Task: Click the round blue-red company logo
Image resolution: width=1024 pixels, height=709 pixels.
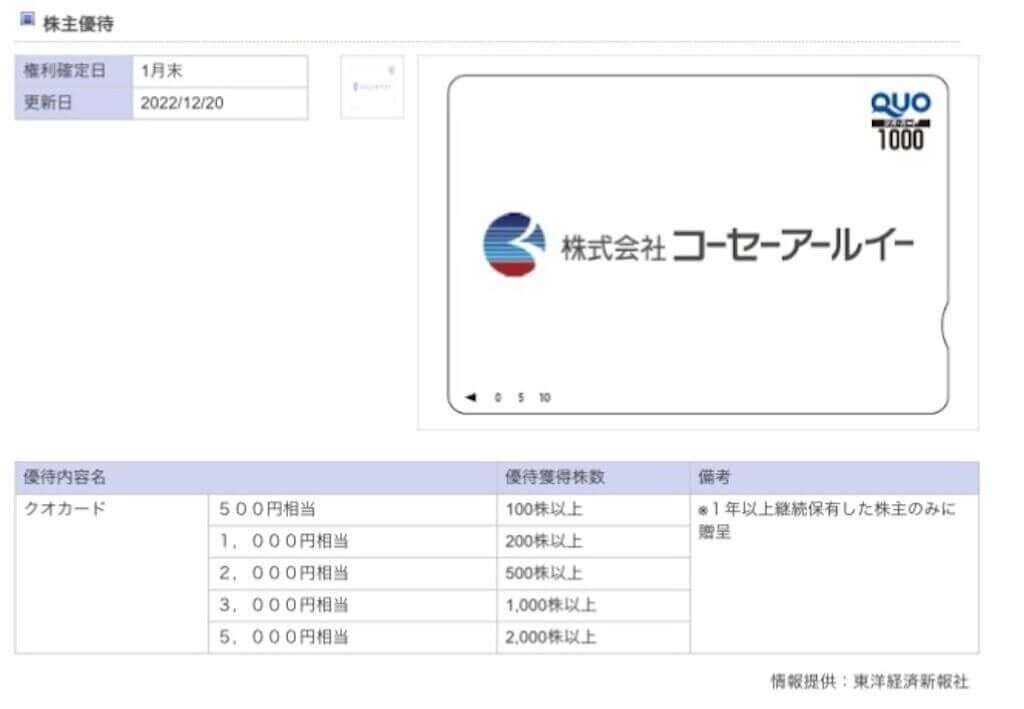Action: [514, 244]
